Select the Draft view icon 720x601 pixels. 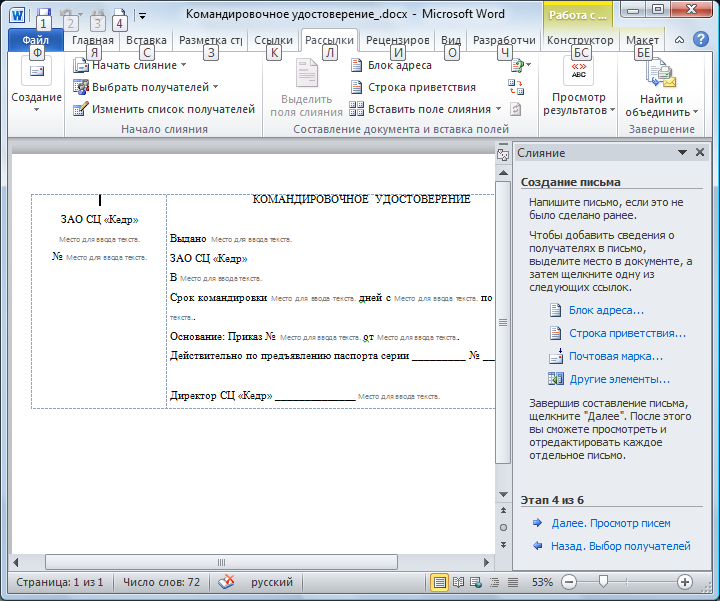[x=512, y=582]
